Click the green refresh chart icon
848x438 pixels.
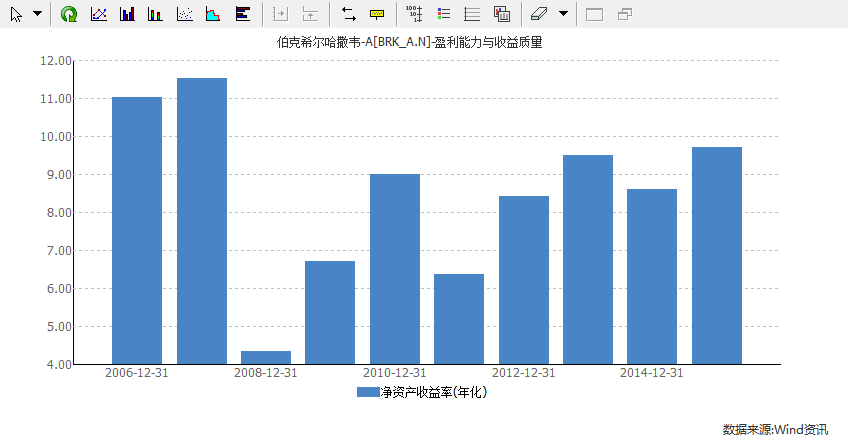coord(69,14)
